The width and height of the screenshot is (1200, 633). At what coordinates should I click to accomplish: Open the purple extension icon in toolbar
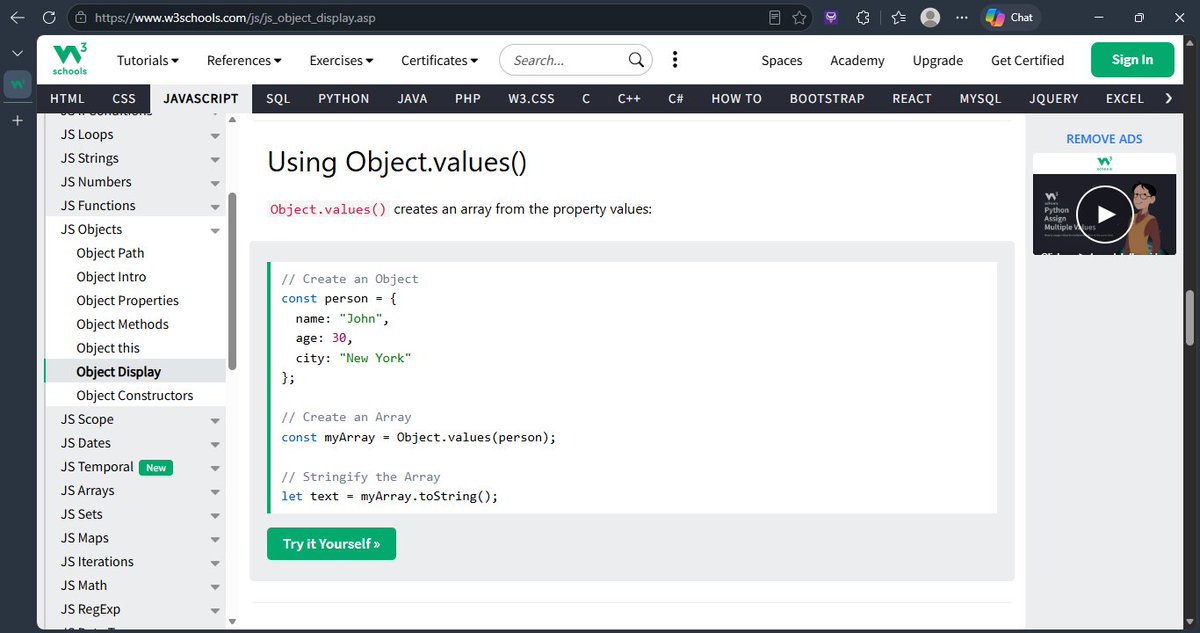831,17
